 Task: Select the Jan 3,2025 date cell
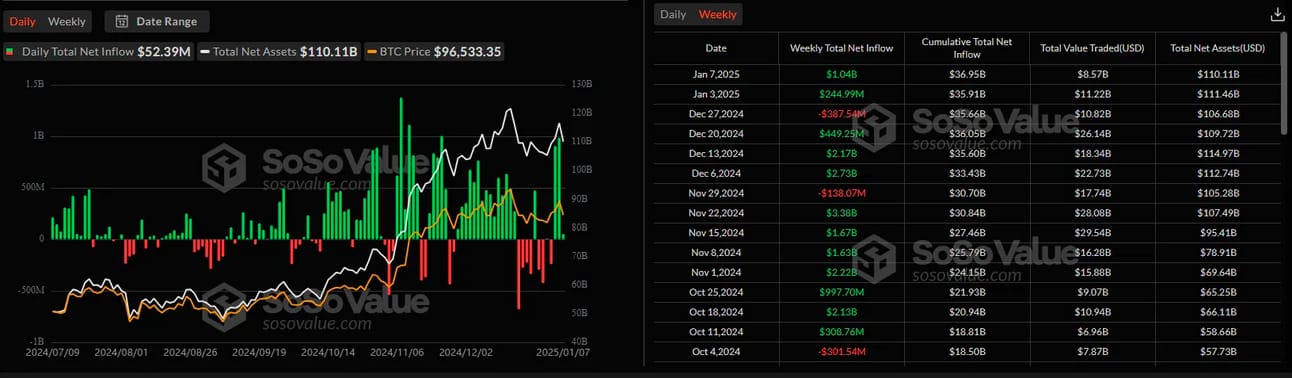point(716,94)
